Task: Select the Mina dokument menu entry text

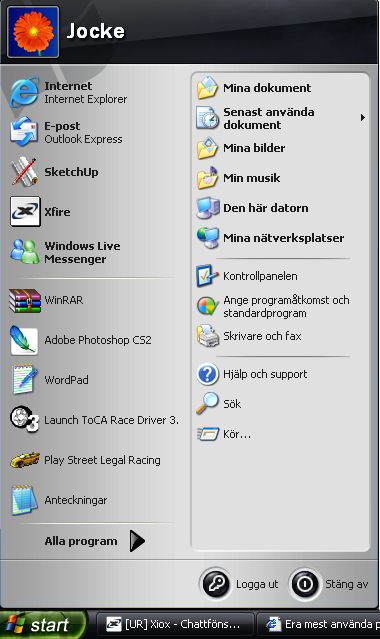Action: click(267, 88)
